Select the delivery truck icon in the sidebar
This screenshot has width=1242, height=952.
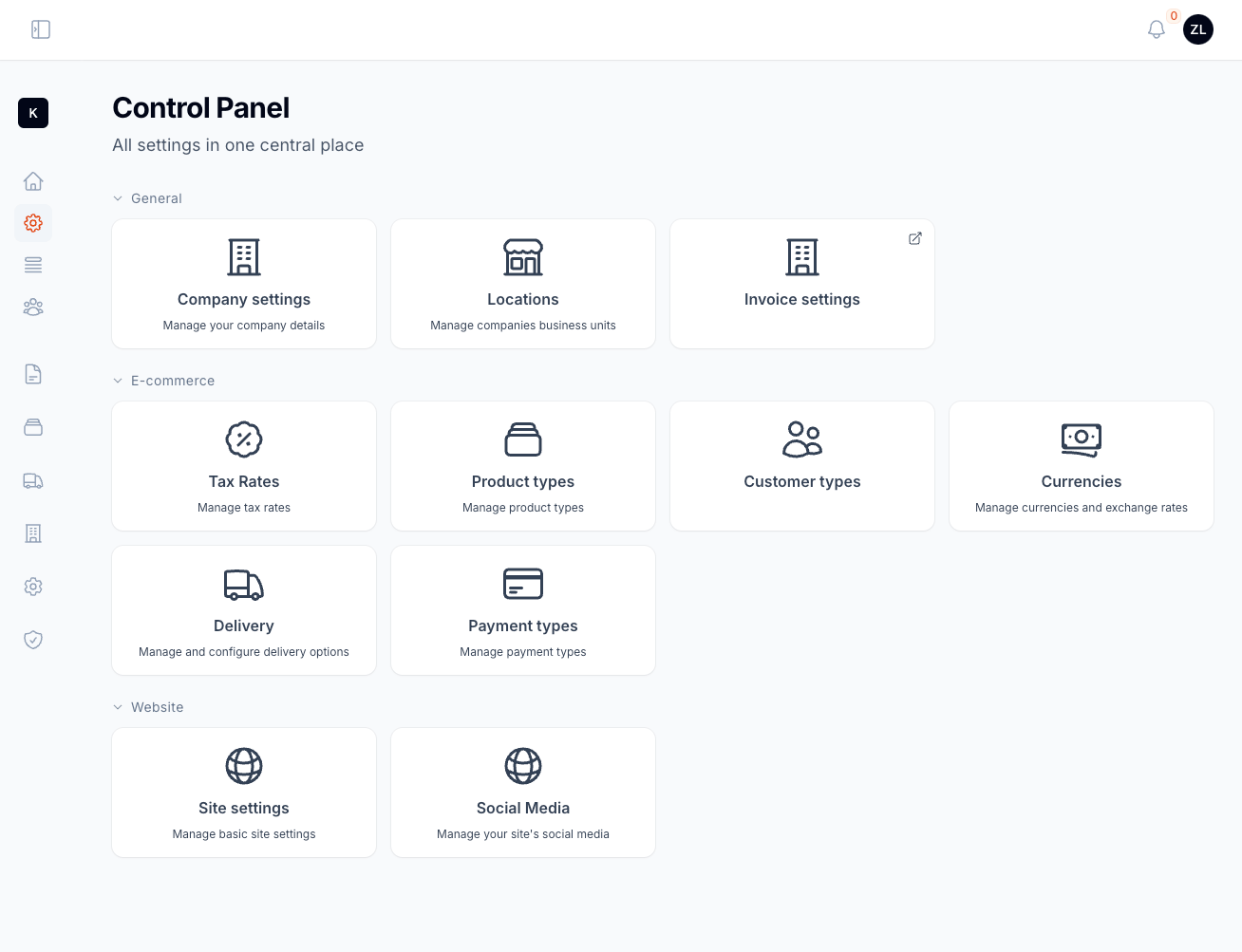tap(33, 480)
